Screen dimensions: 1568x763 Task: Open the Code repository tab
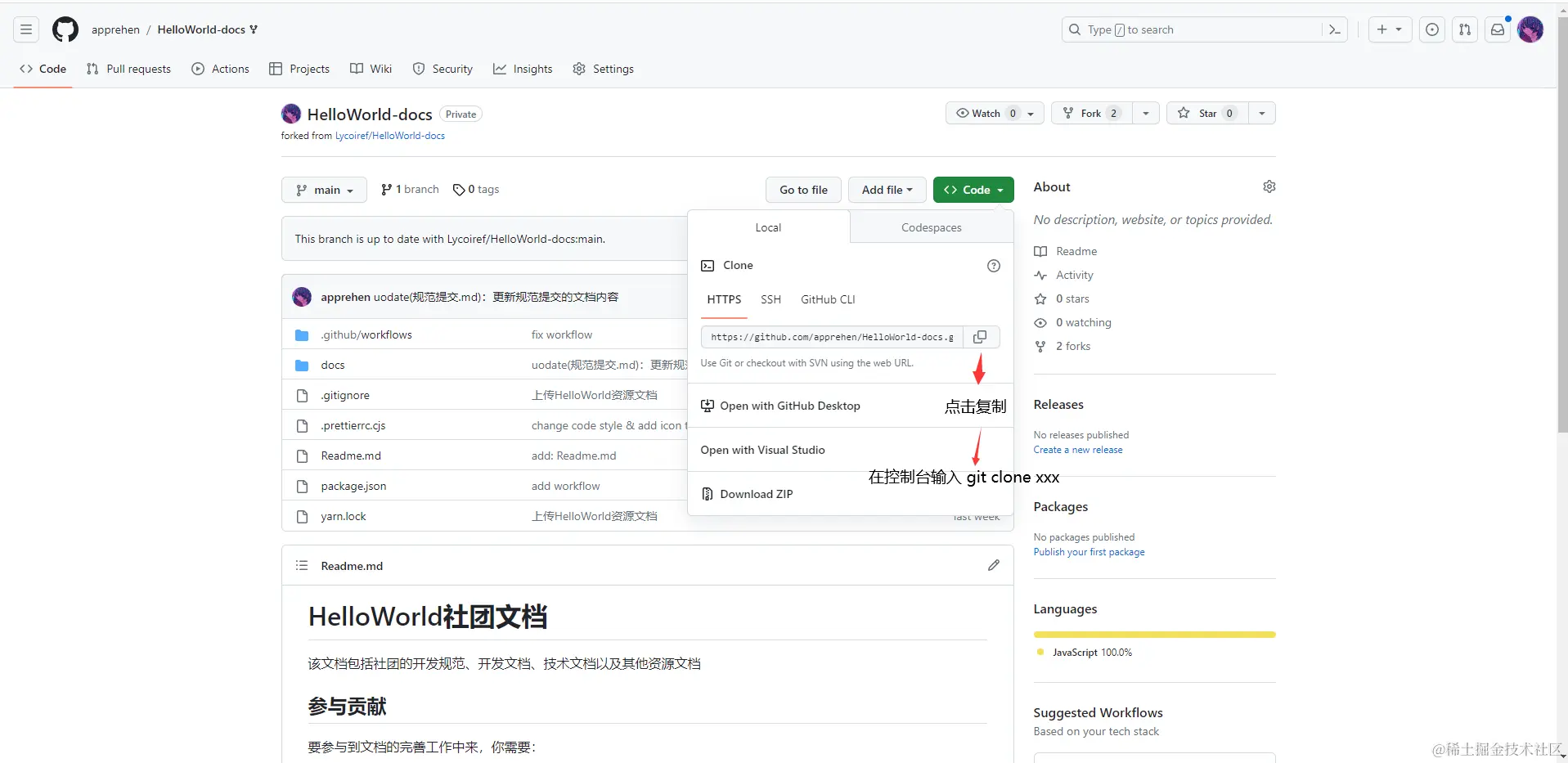[43, 69]
